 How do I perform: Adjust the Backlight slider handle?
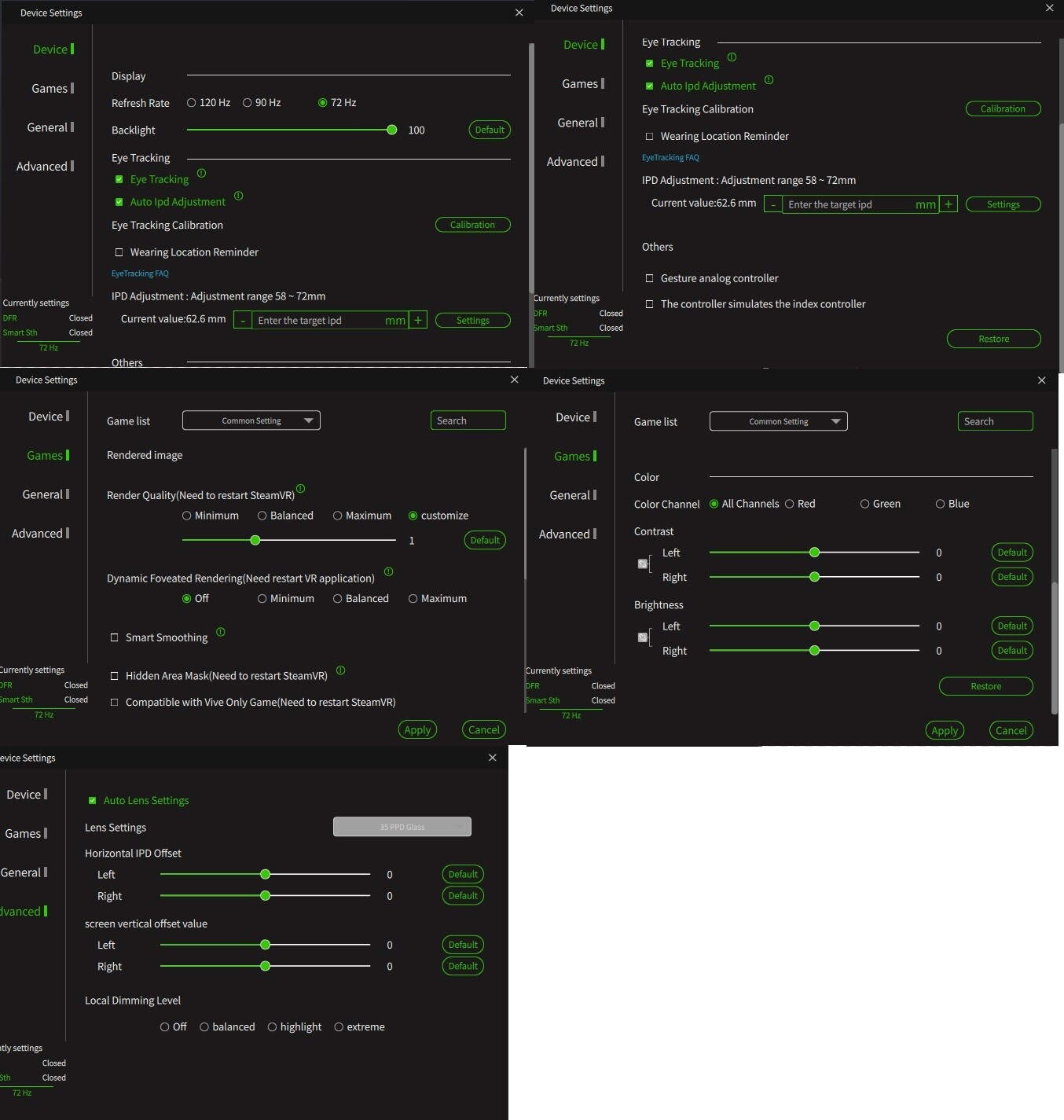tap(392, 130)
